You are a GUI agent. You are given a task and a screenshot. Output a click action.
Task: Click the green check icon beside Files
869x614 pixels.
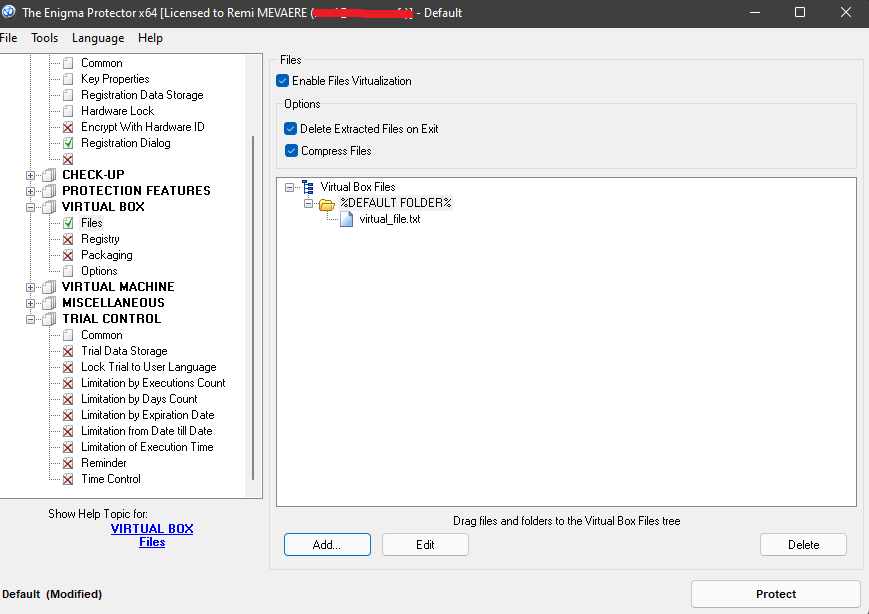pos(68,223)
